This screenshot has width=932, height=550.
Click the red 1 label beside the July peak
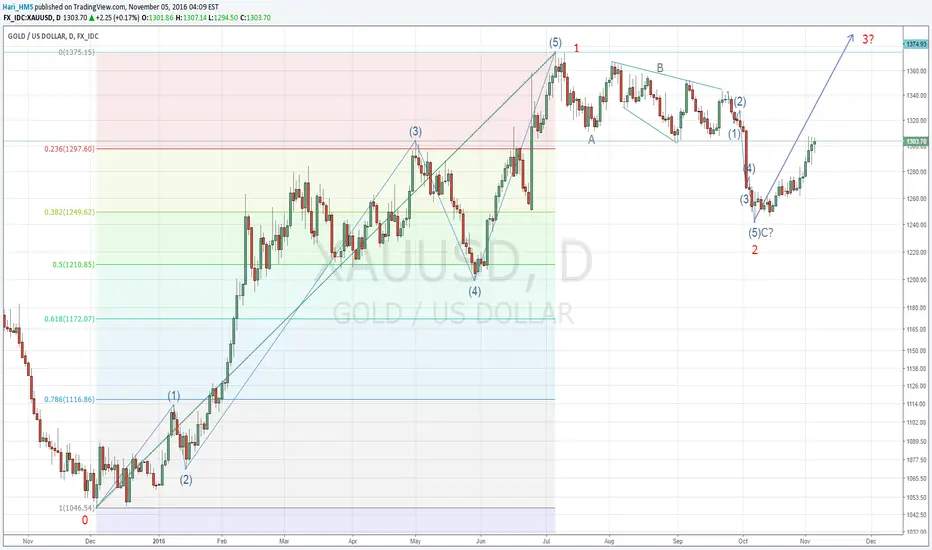point(576,48)
